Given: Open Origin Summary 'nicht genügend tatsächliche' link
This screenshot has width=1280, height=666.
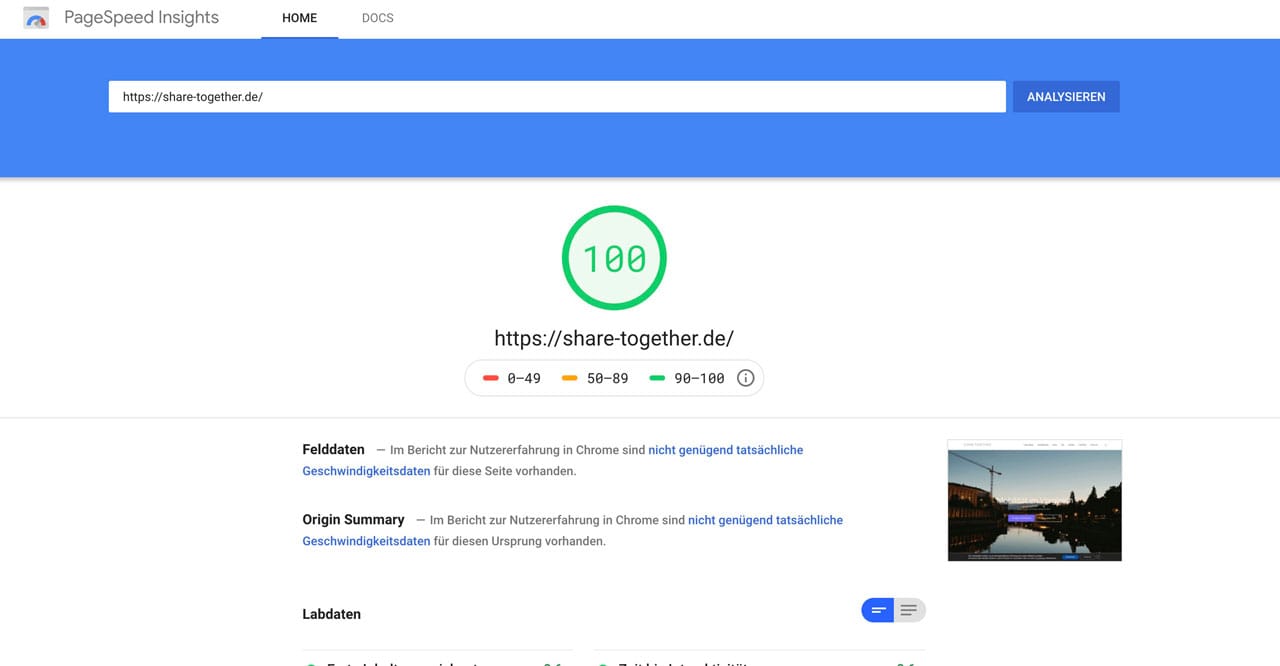Looking at the screenshot, I should pos(766,520).
